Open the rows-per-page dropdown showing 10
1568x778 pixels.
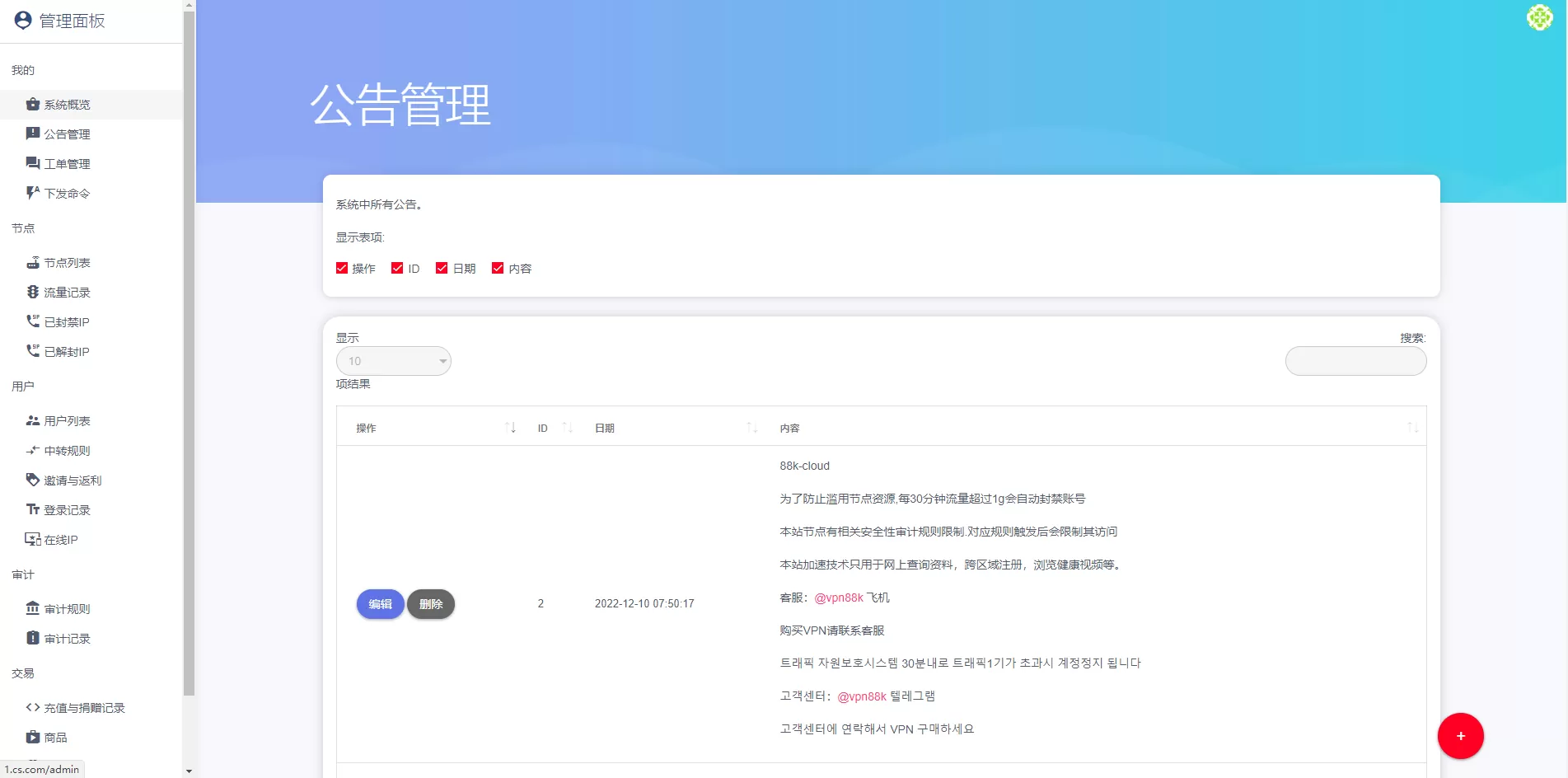coord(394,361)
